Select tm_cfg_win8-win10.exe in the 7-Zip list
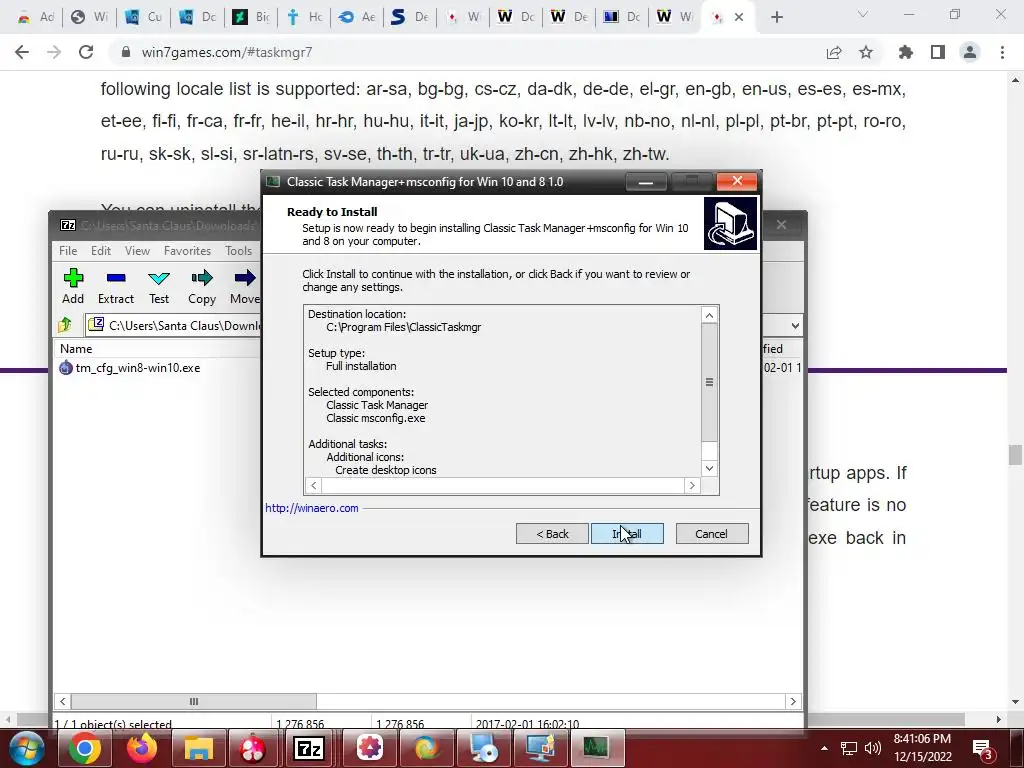Viewport: 1024px width, 768px height. (x=138, y=368)
